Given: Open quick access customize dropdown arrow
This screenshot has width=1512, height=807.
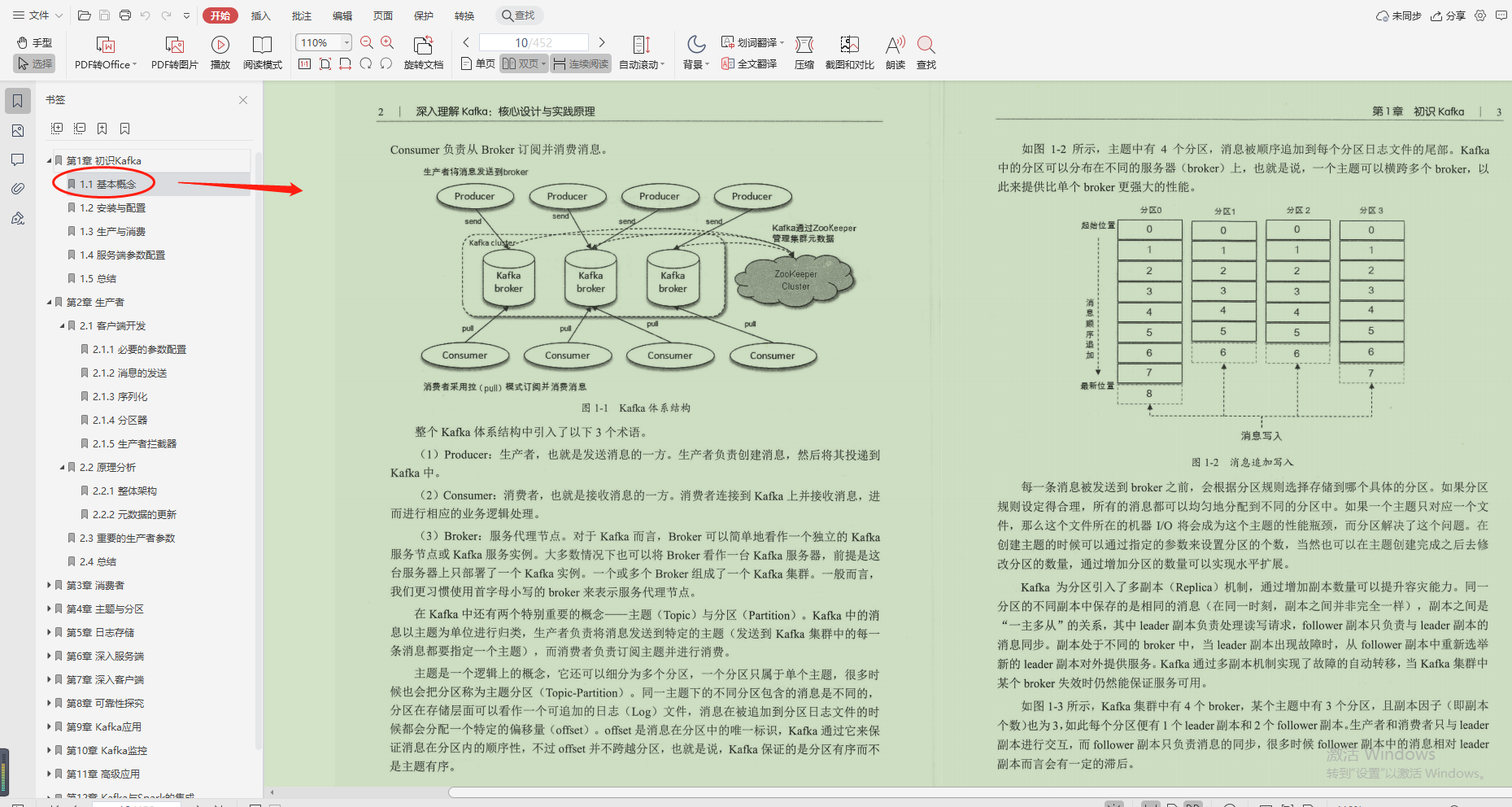Looking at the screenshot, I should point(186,15).
